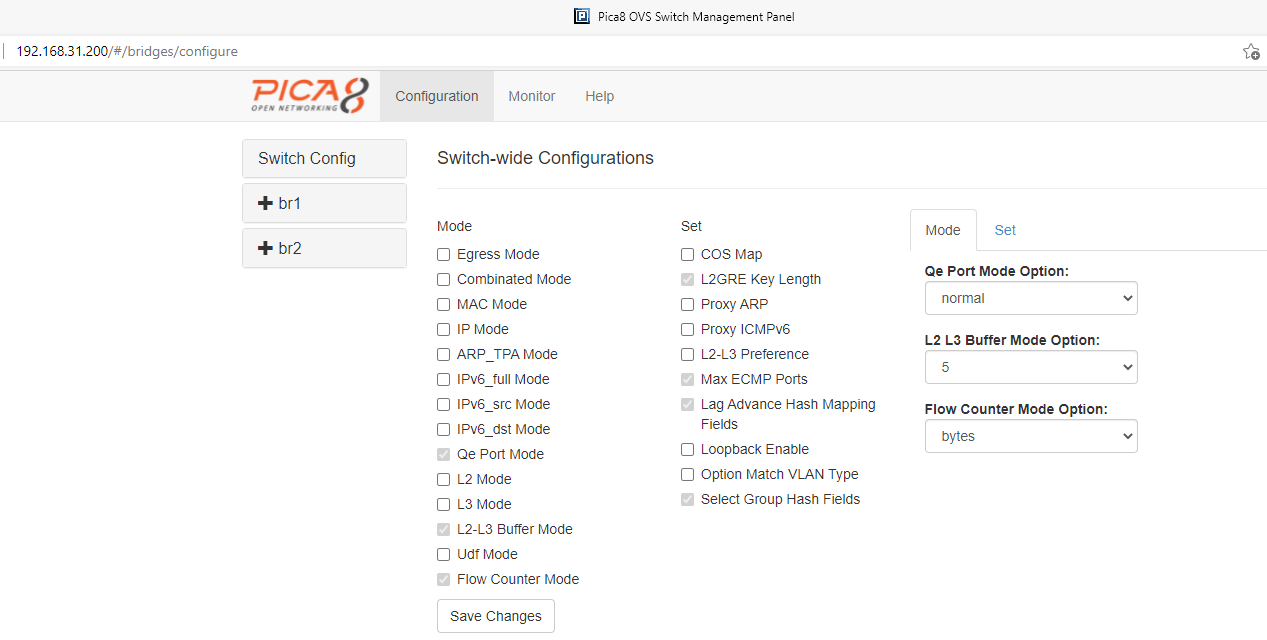Toggle the Qe Port Mode checkbox

point(444,455)
